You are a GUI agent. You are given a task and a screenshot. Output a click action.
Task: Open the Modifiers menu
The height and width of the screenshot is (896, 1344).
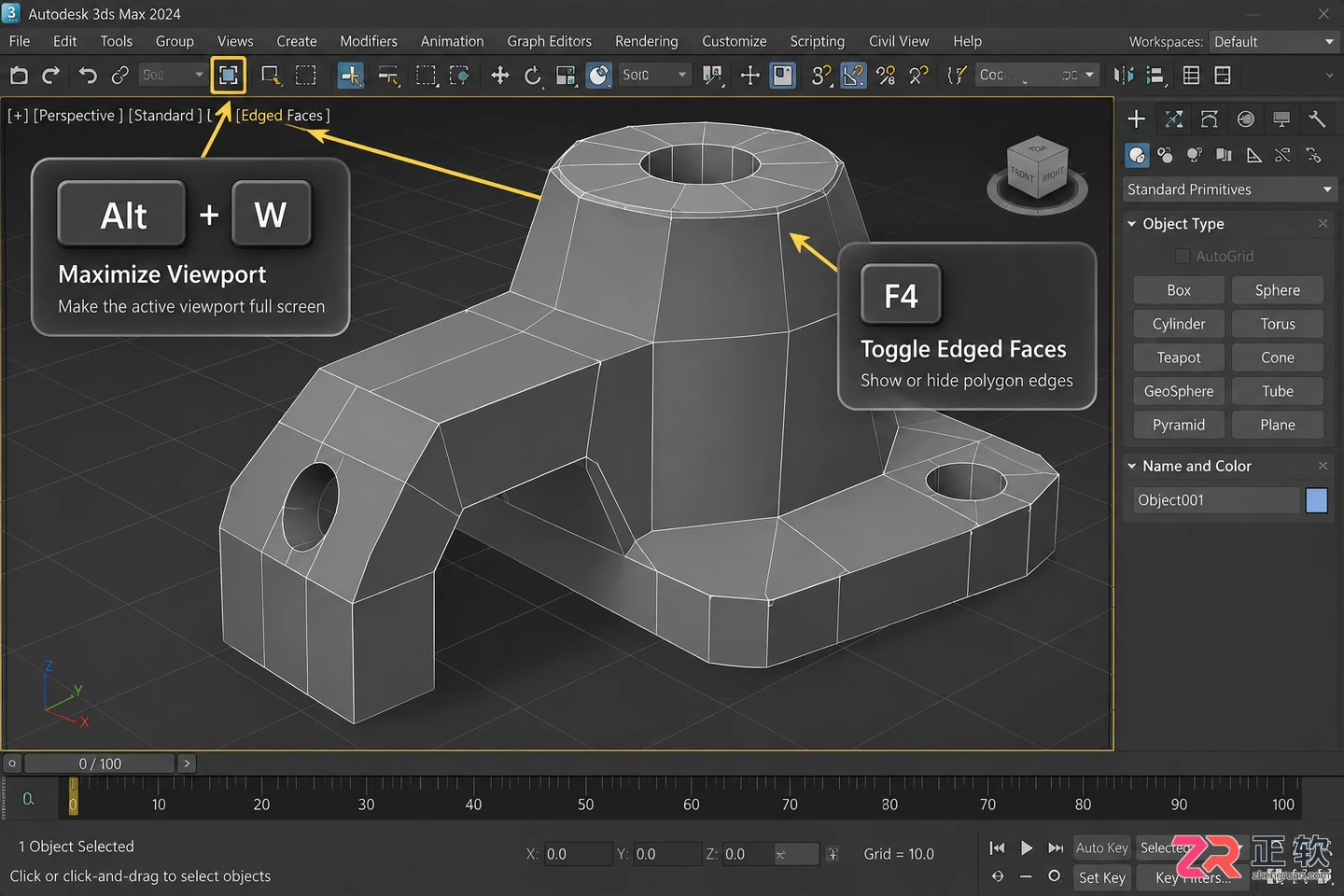(369, 41)
